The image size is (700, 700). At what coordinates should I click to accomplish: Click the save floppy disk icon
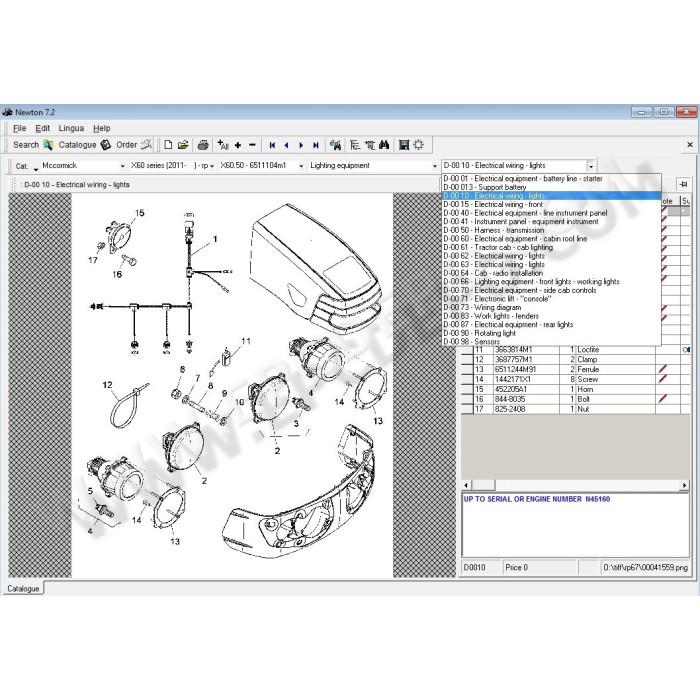(x=404, y=145)
